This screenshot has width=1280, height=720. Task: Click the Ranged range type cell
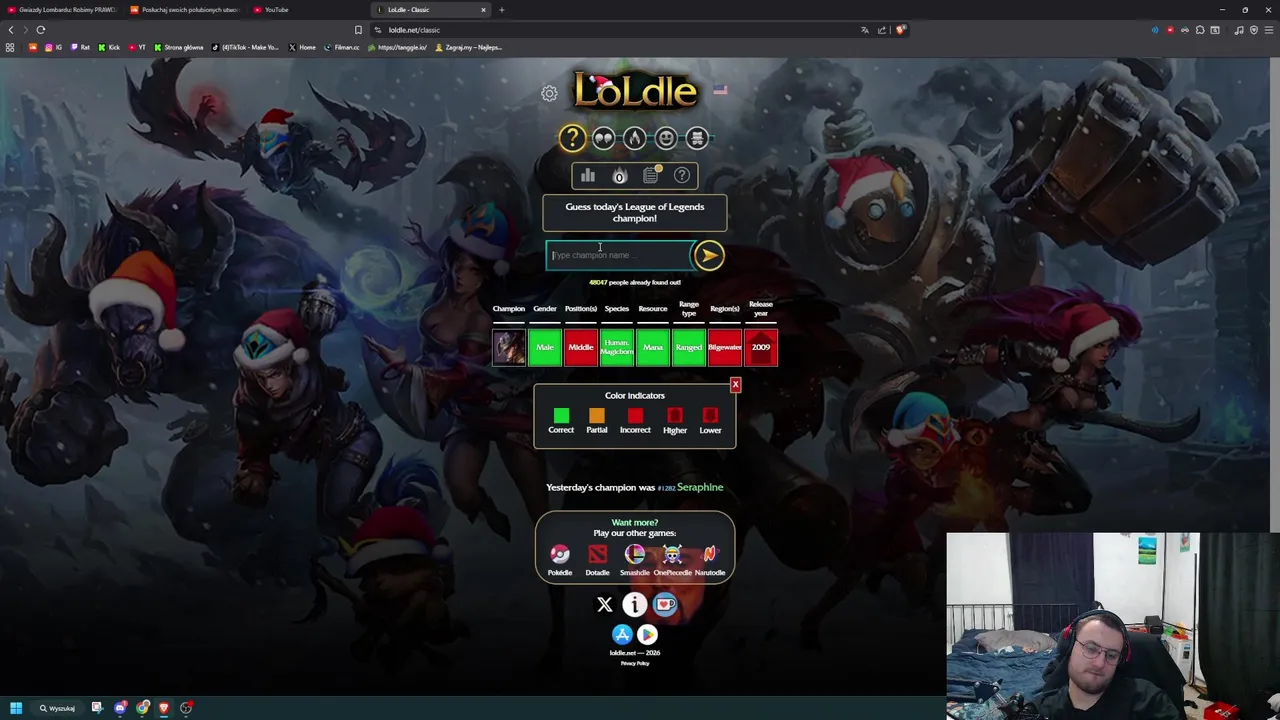689,347
